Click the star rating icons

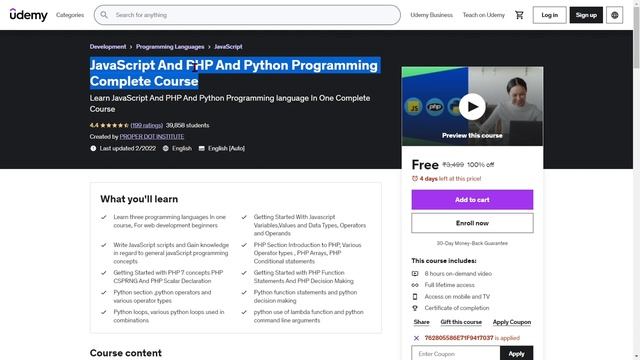tap(114, 125)
